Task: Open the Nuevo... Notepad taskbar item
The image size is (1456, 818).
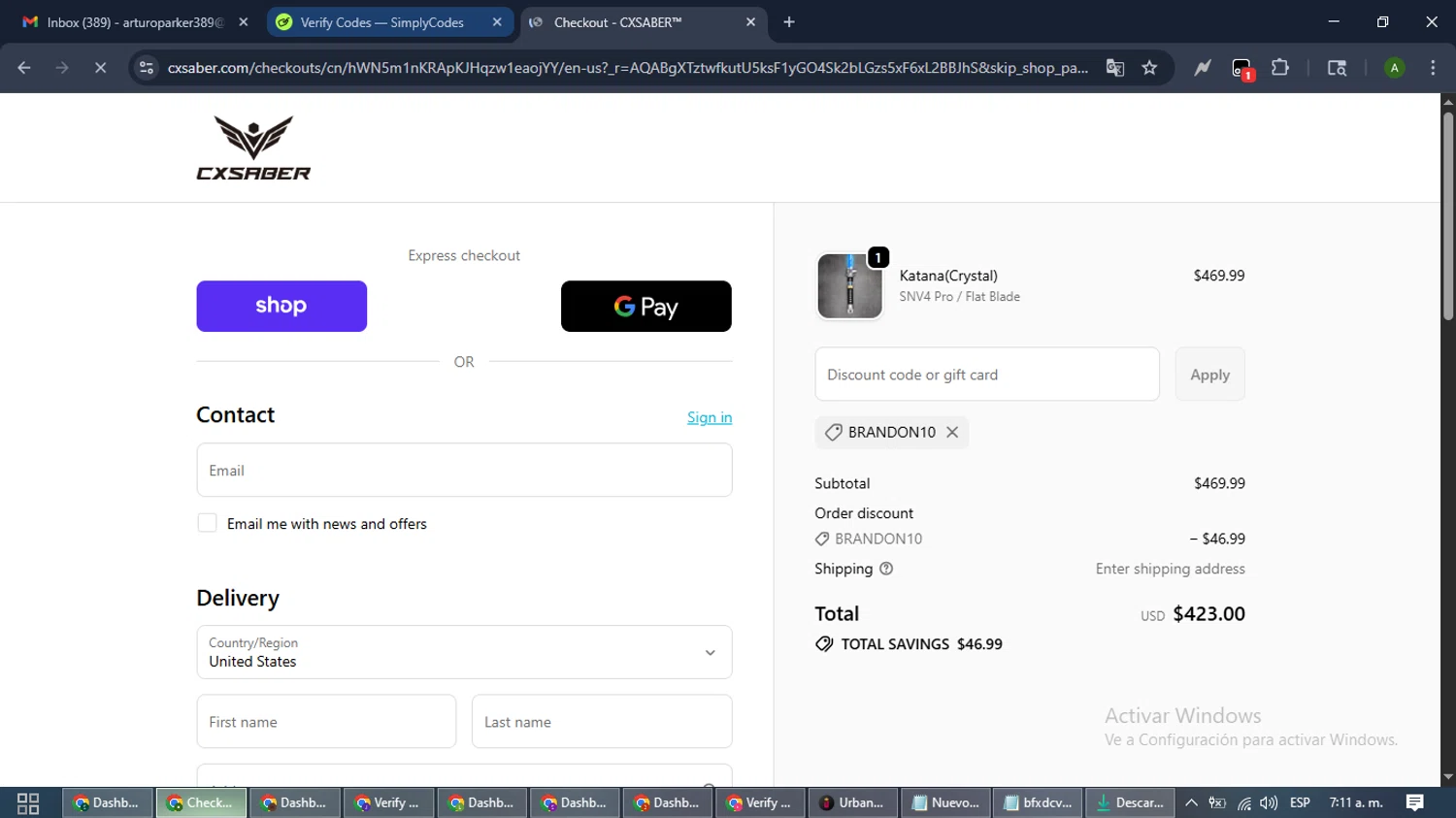Action: 945,803
